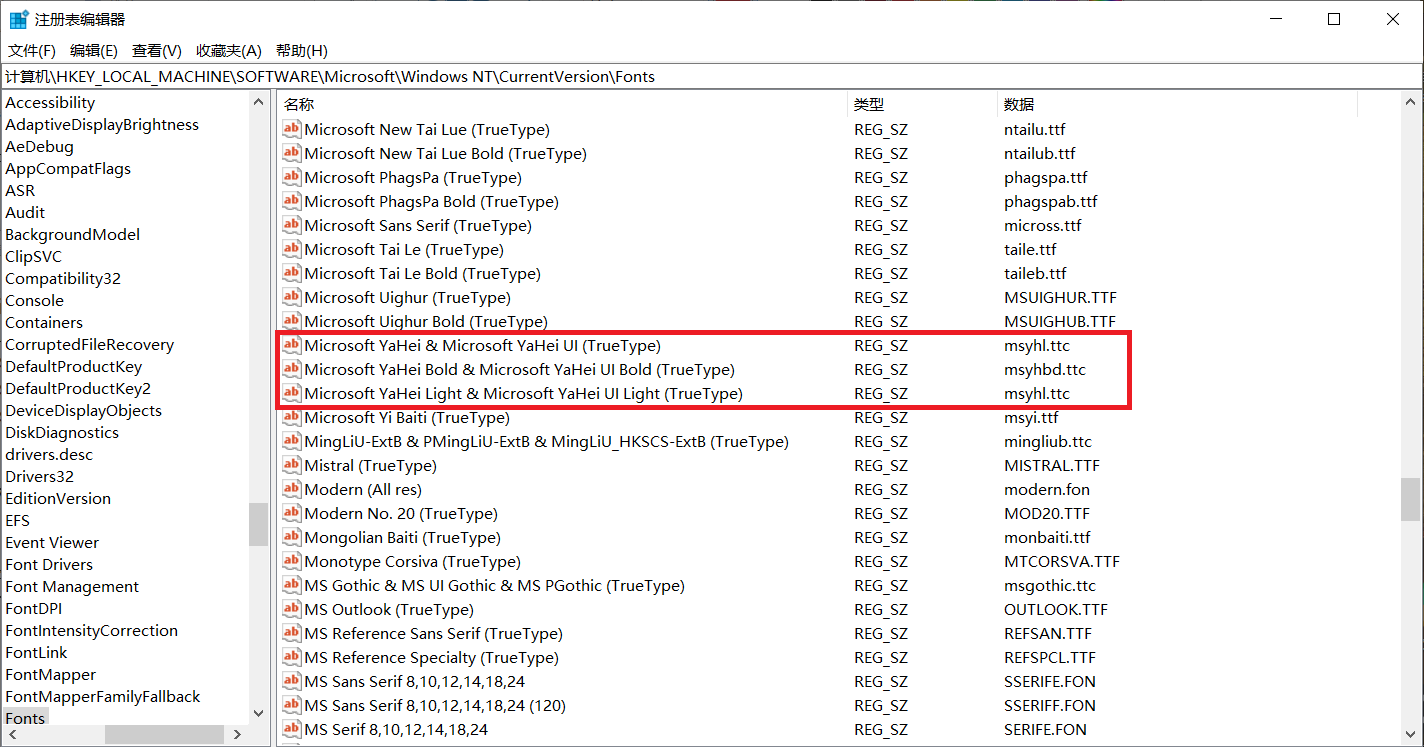
Task: Click the ab icon of Microsoft YaHei Bold entry
Action: coord(292,369)
